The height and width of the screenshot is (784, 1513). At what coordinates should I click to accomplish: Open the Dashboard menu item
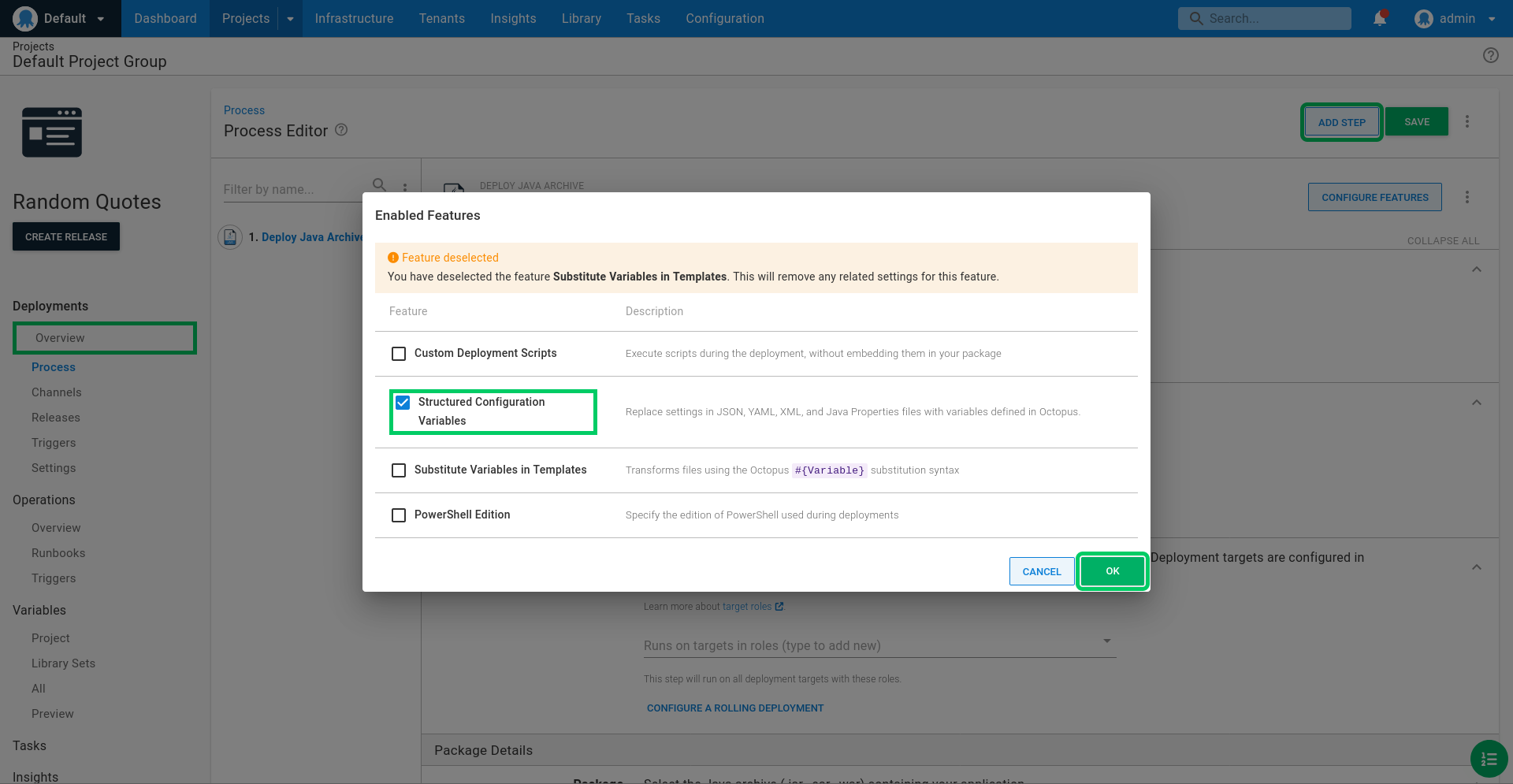[x=165, y=18]
